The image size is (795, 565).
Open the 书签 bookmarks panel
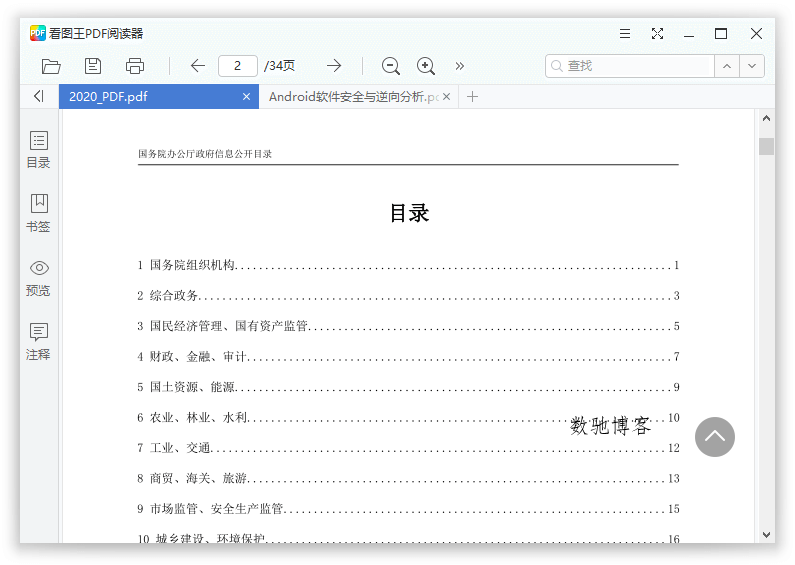point(39,214)
